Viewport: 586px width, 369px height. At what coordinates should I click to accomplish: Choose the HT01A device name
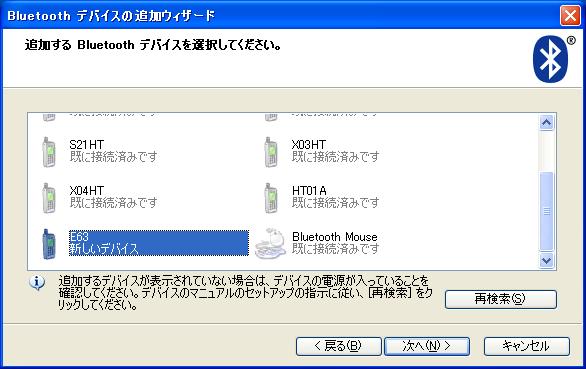[x=309, y=190]
